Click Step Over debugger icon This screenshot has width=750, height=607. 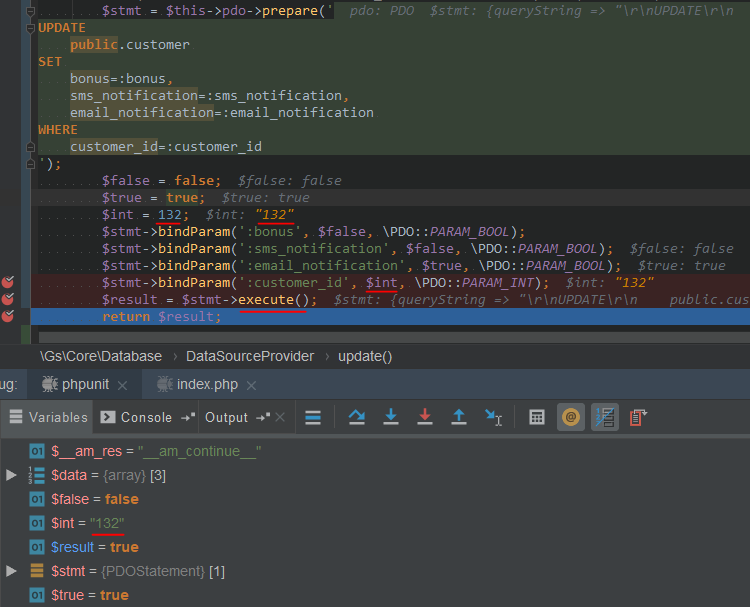357,418
